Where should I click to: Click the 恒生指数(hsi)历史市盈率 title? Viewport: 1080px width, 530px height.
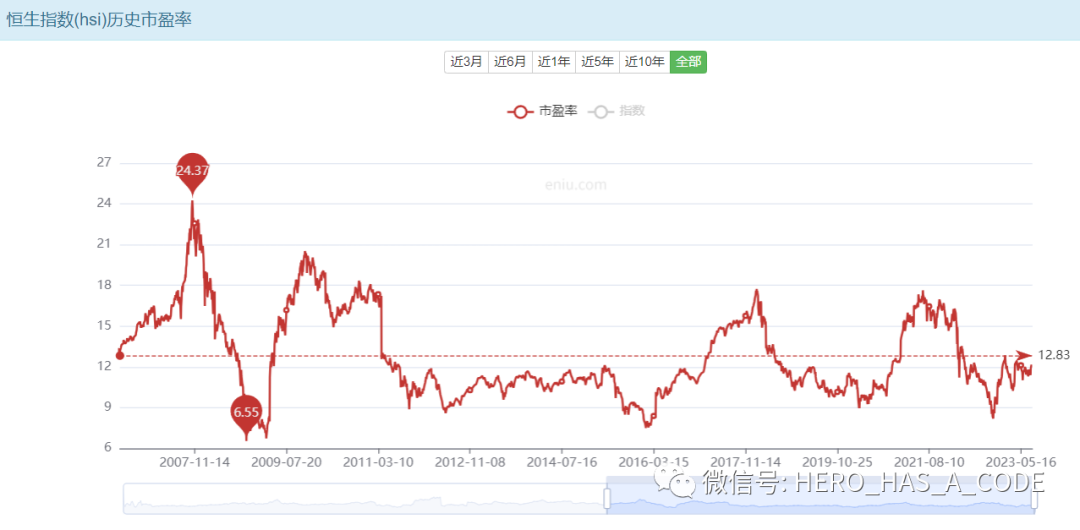pyautogui.click(x=98, y=20)
